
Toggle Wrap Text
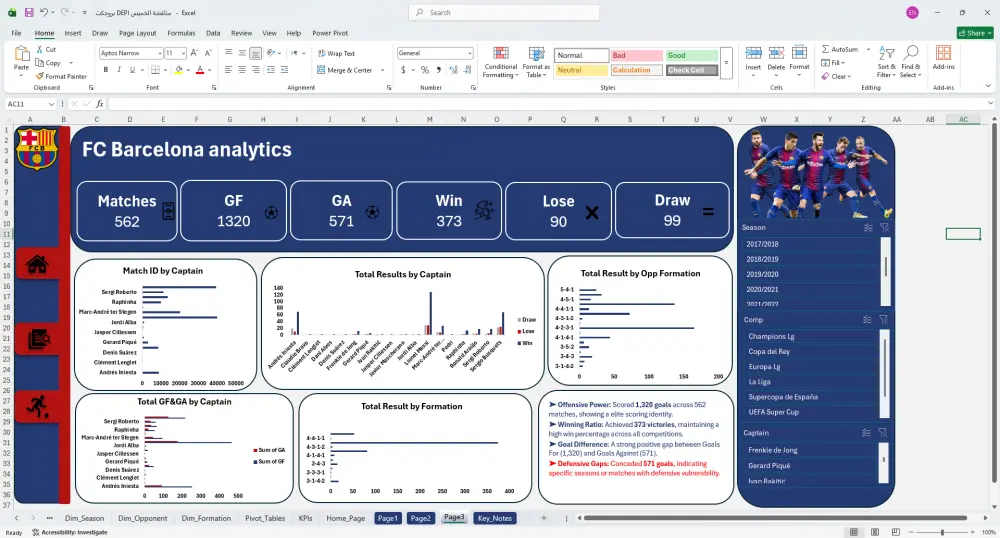pyautogui.click(x=336, y=54)
